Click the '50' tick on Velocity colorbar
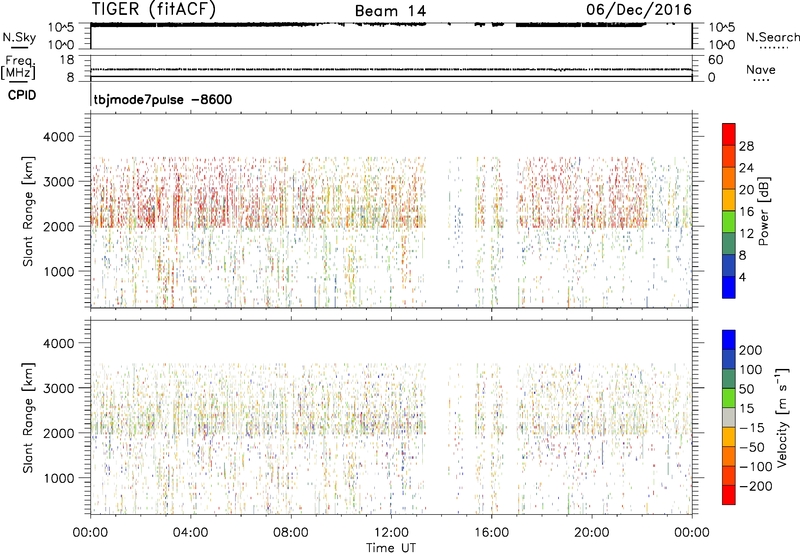Image resolution: width=800 pixels, height=554 pixels. pyautogui.click(x=746, y=389)
